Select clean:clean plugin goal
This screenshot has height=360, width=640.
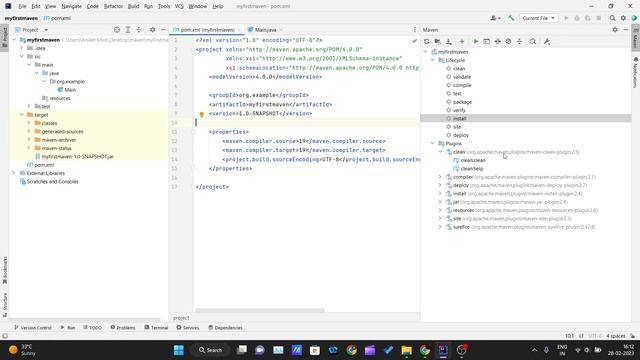pos(473,160)
